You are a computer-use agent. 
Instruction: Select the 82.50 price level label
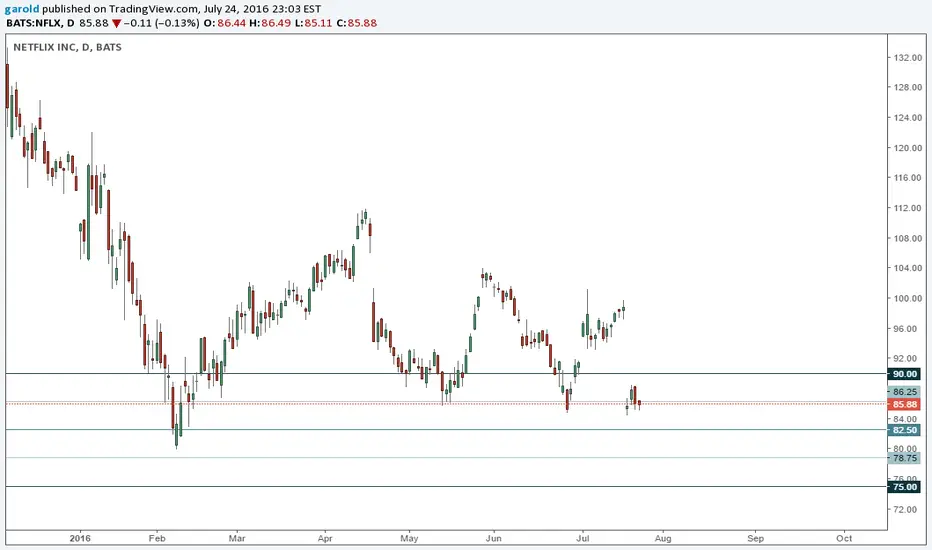pos(904,430)
